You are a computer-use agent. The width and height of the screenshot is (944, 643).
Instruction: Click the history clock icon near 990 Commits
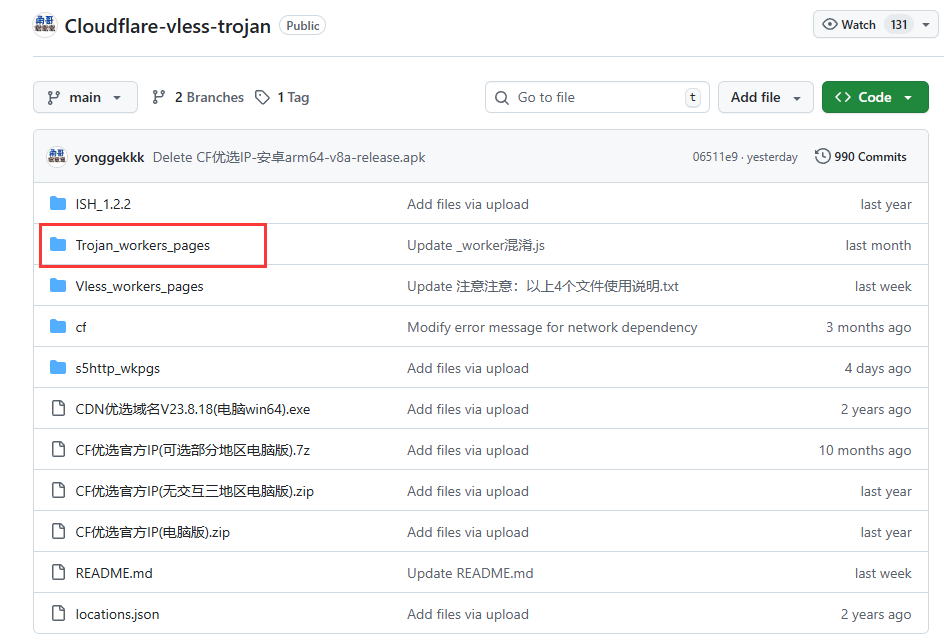pyautogui.click(x=823, y=156)
